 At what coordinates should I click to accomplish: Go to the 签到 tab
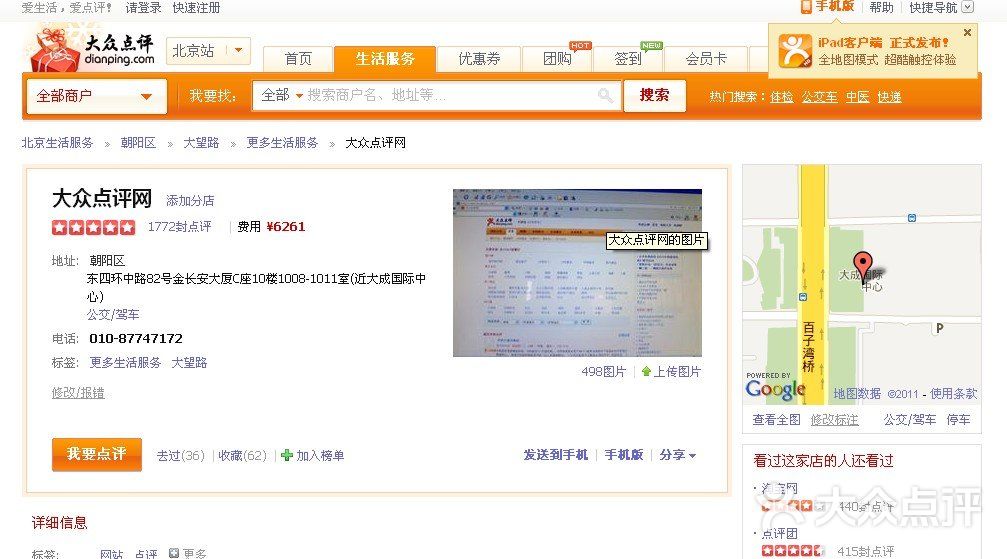coord(628,59)
